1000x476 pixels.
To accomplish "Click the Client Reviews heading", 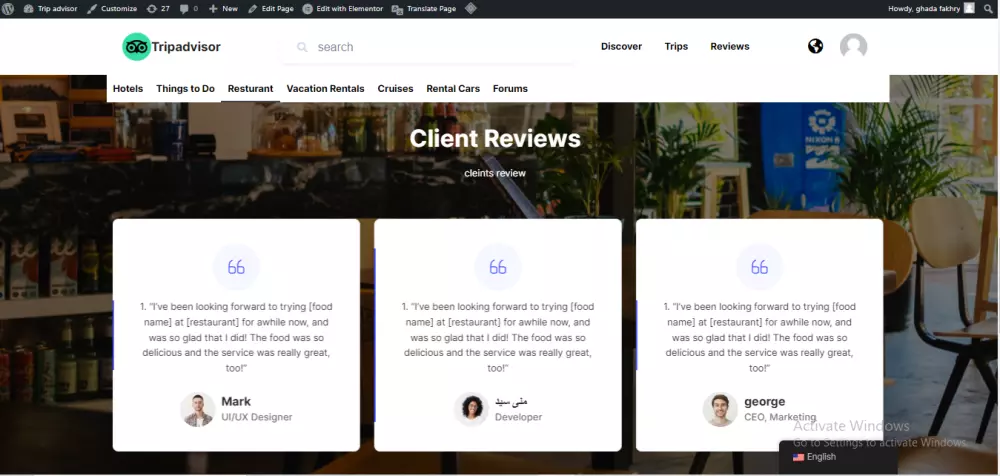I will (495, 138).
